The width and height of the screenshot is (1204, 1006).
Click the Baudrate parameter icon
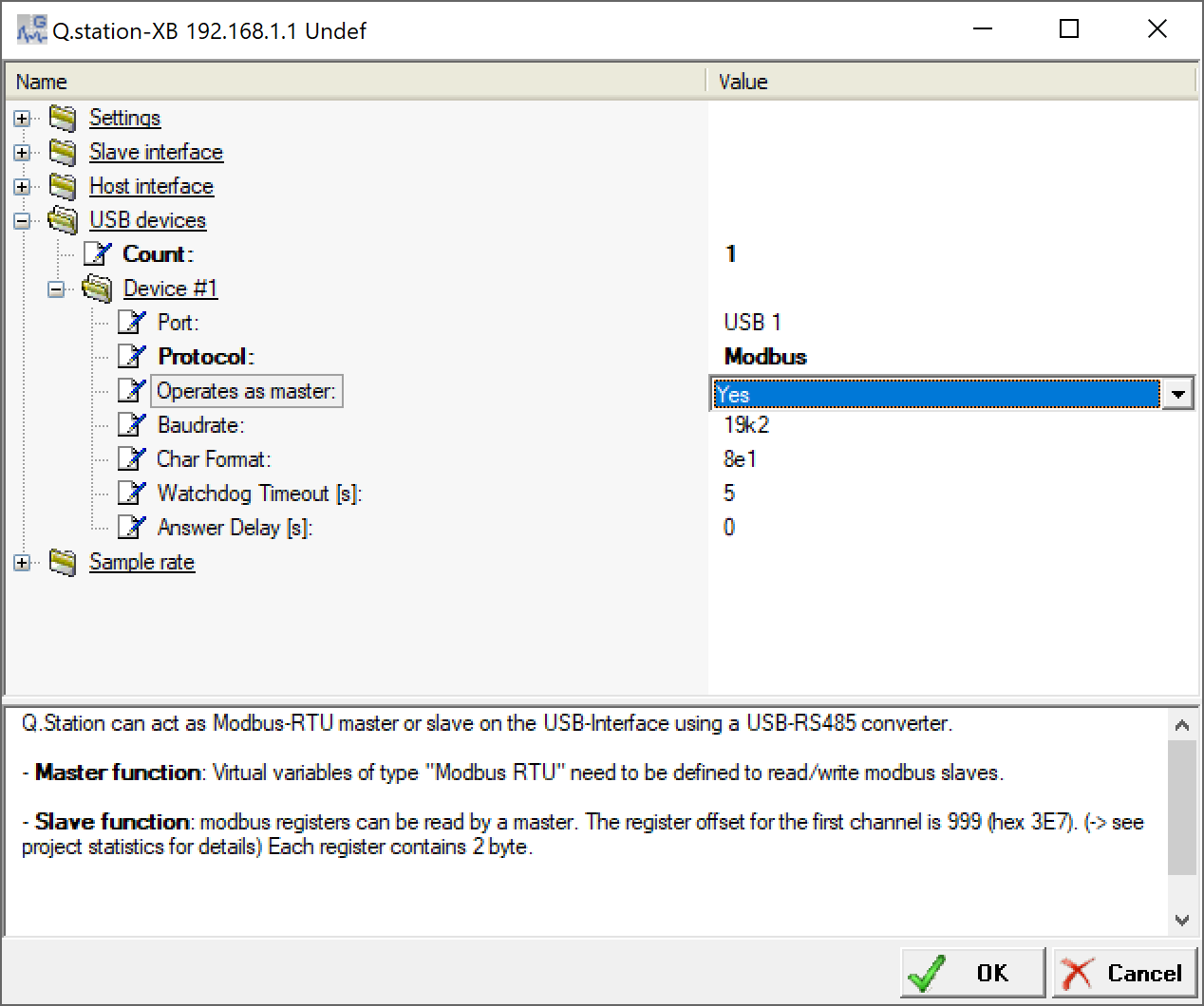tap(131, 424)
